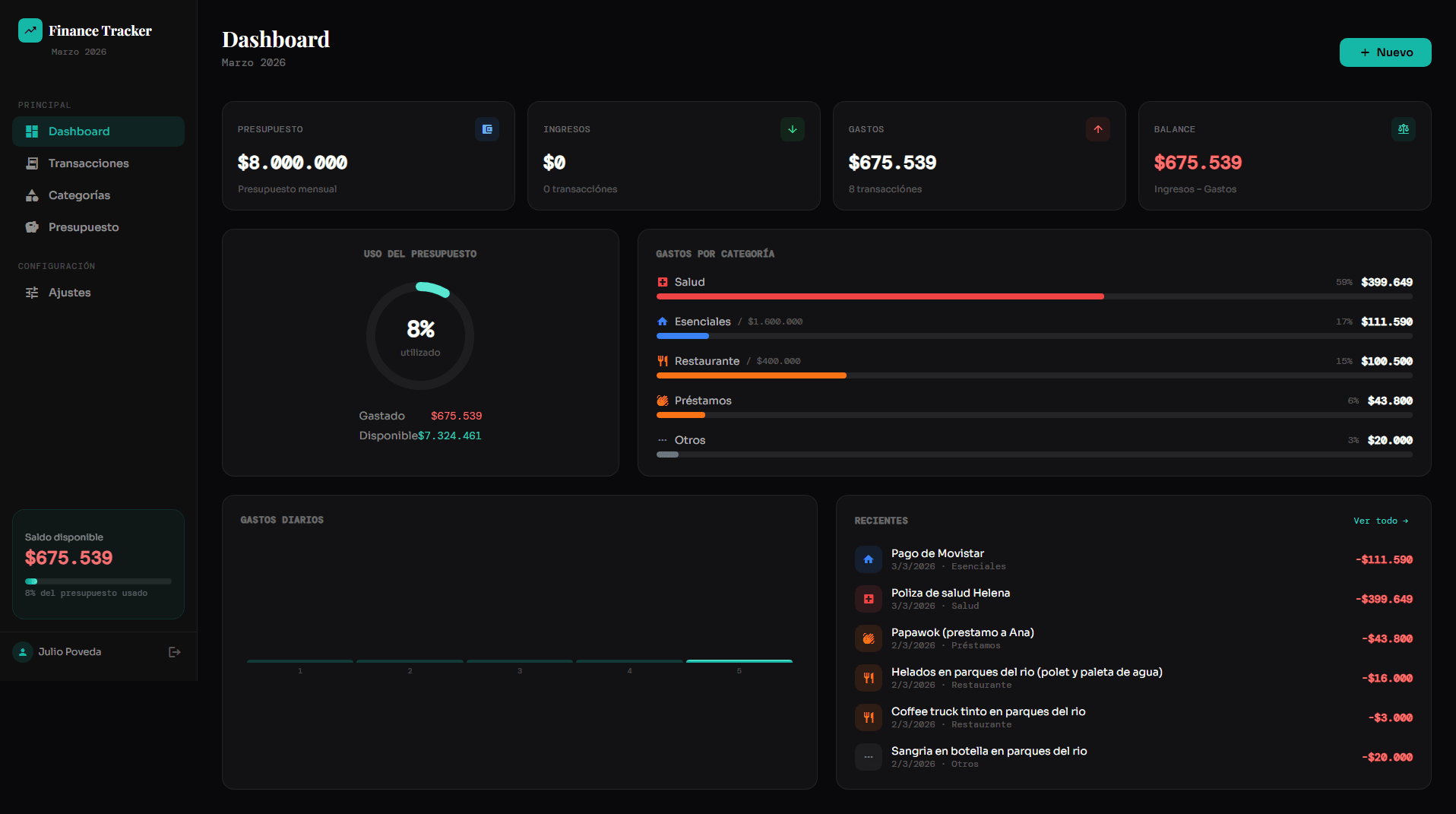Image resolution: width=1456 pixels, height=814 pixels.
Task: Click the red up-arrow Gastos icon
Action: 1097,129
